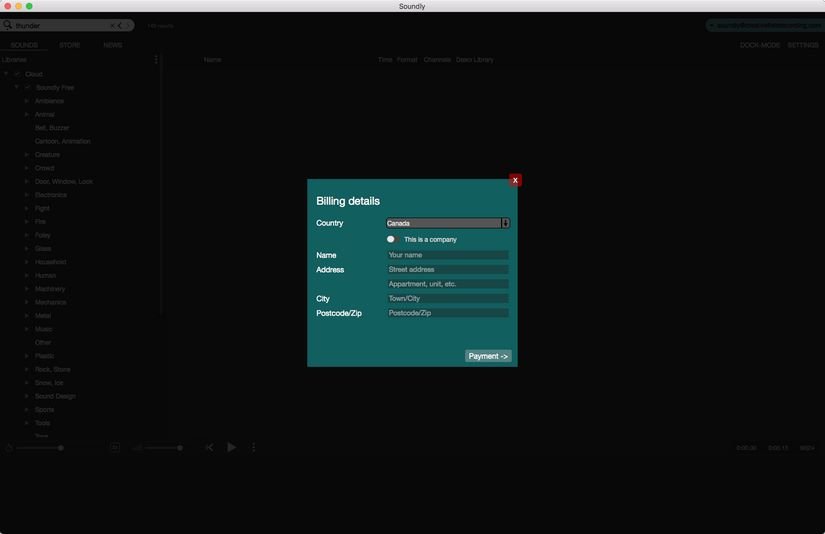Toggle the "This is a company" switch
This screenshot has height=534, width=825.
392,239
